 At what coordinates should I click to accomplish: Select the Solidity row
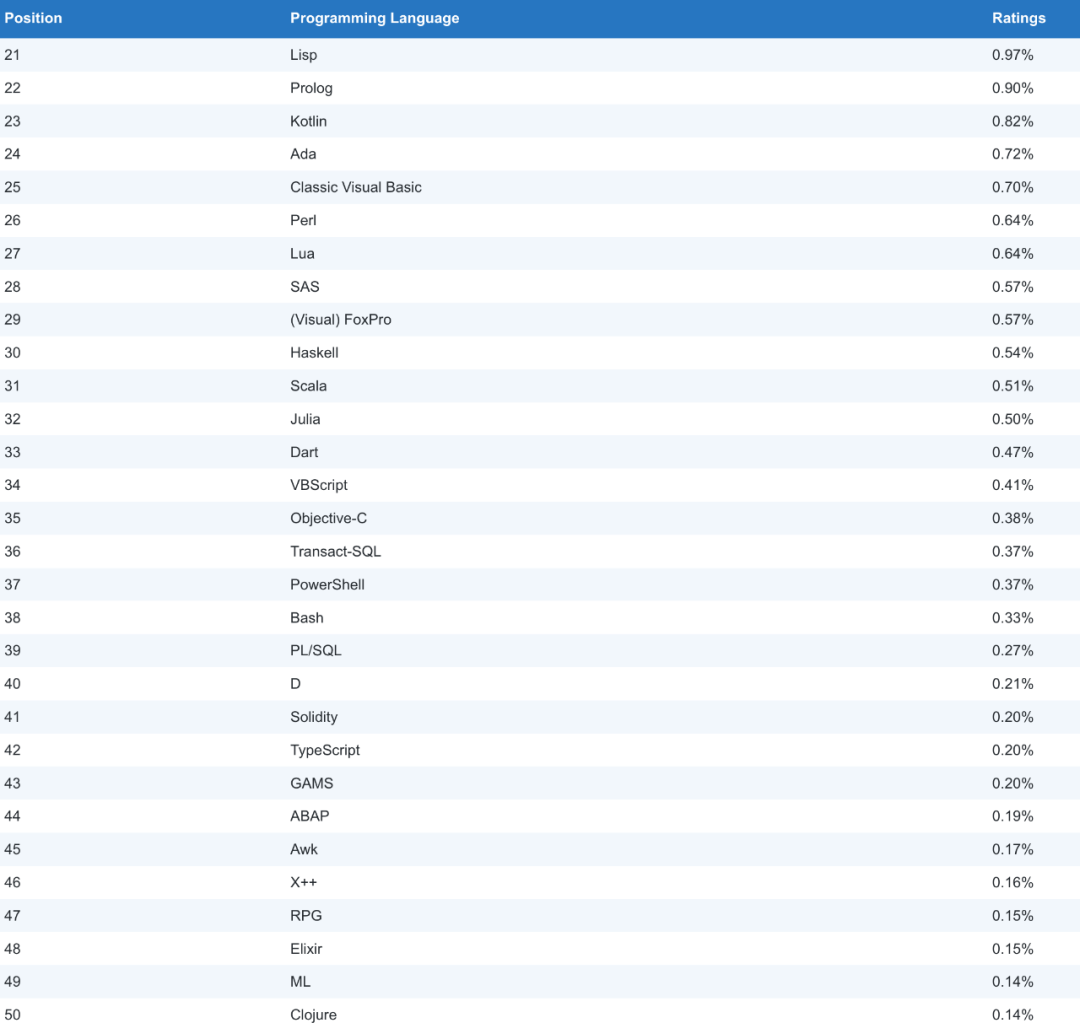540,717
